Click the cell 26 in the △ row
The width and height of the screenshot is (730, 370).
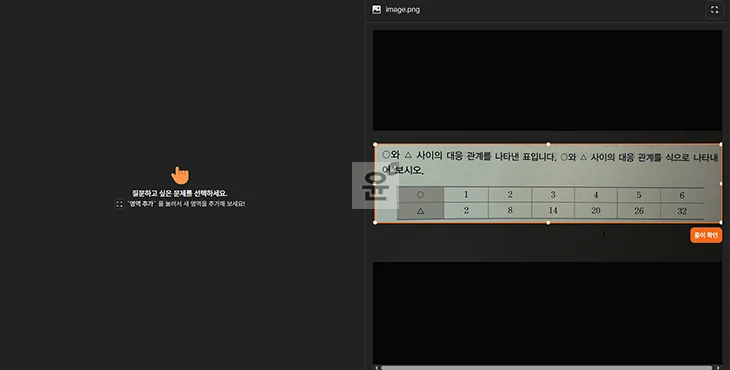(639, 211)
